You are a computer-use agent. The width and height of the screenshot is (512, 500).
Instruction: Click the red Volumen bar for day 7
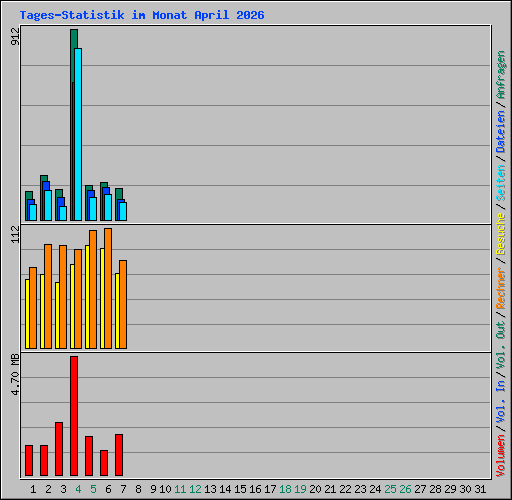click(x=119, y=455)
